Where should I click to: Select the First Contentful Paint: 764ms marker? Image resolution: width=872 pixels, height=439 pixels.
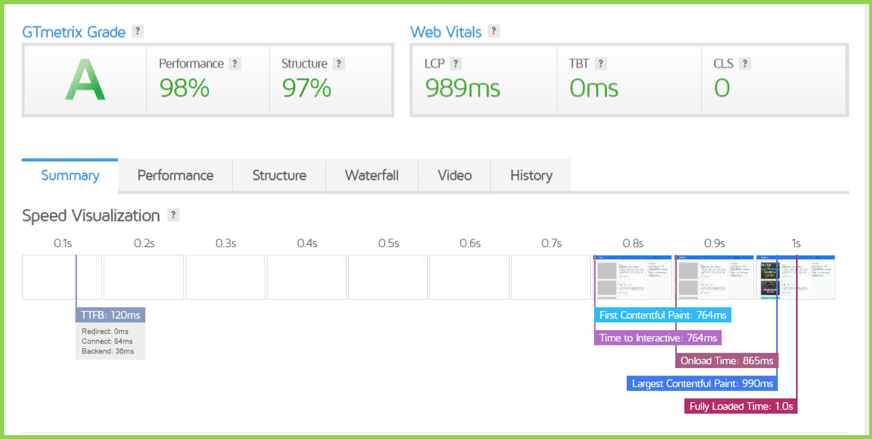click(662, 315)
